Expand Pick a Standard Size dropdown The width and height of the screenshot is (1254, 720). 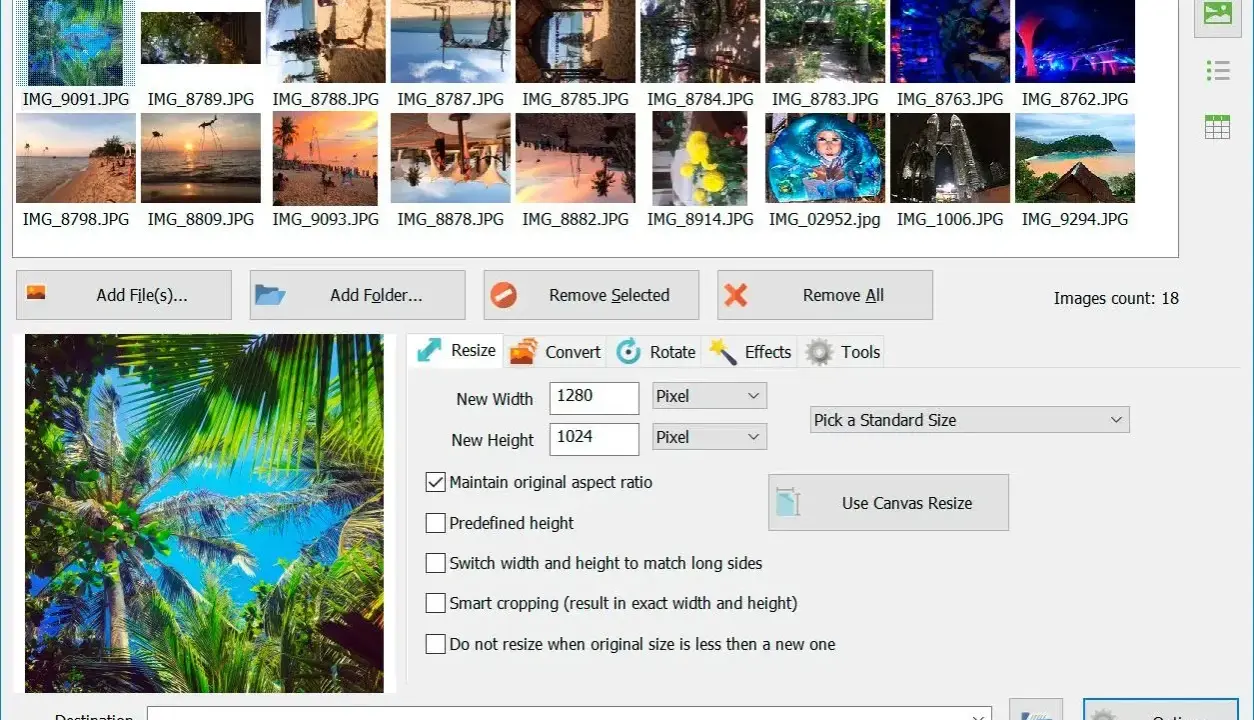969,420
